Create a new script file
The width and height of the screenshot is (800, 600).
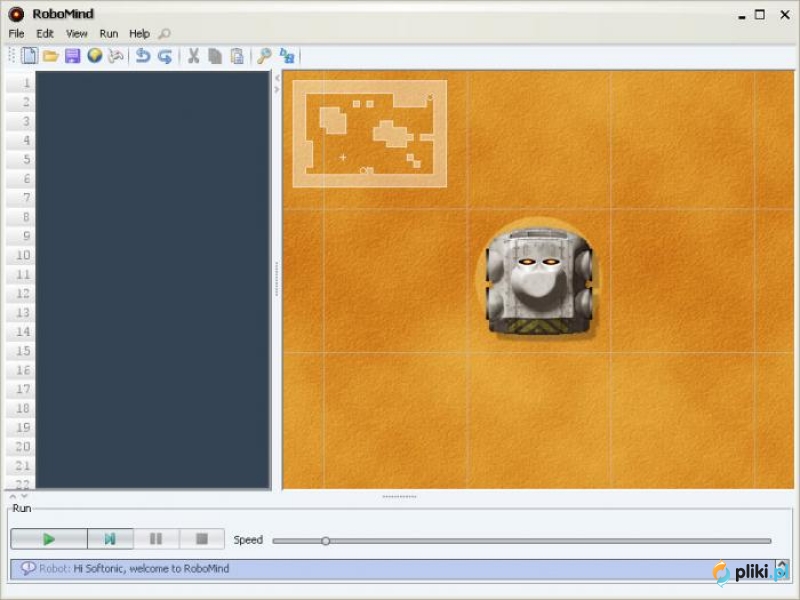[x=30, y=56]
